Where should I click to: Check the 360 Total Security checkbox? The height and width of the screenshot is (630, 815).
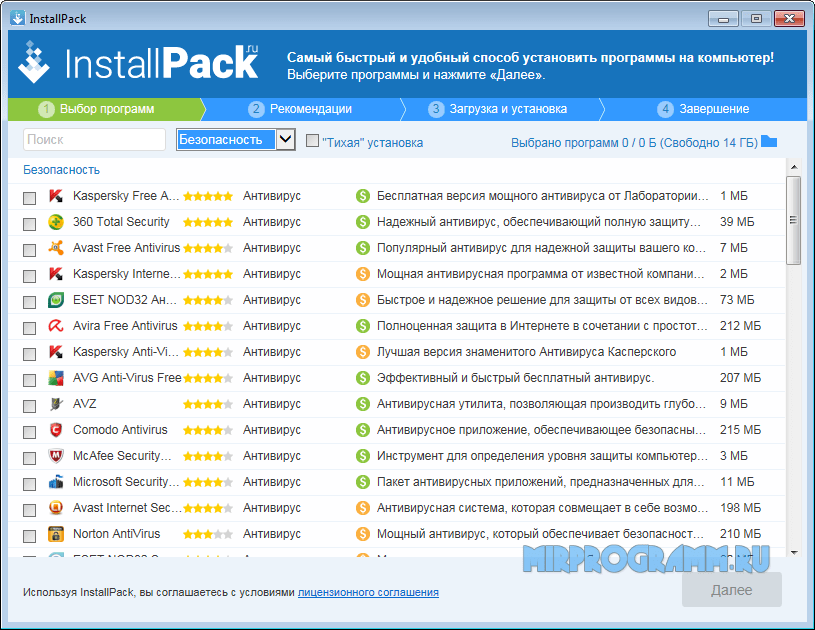coord(30,224)
